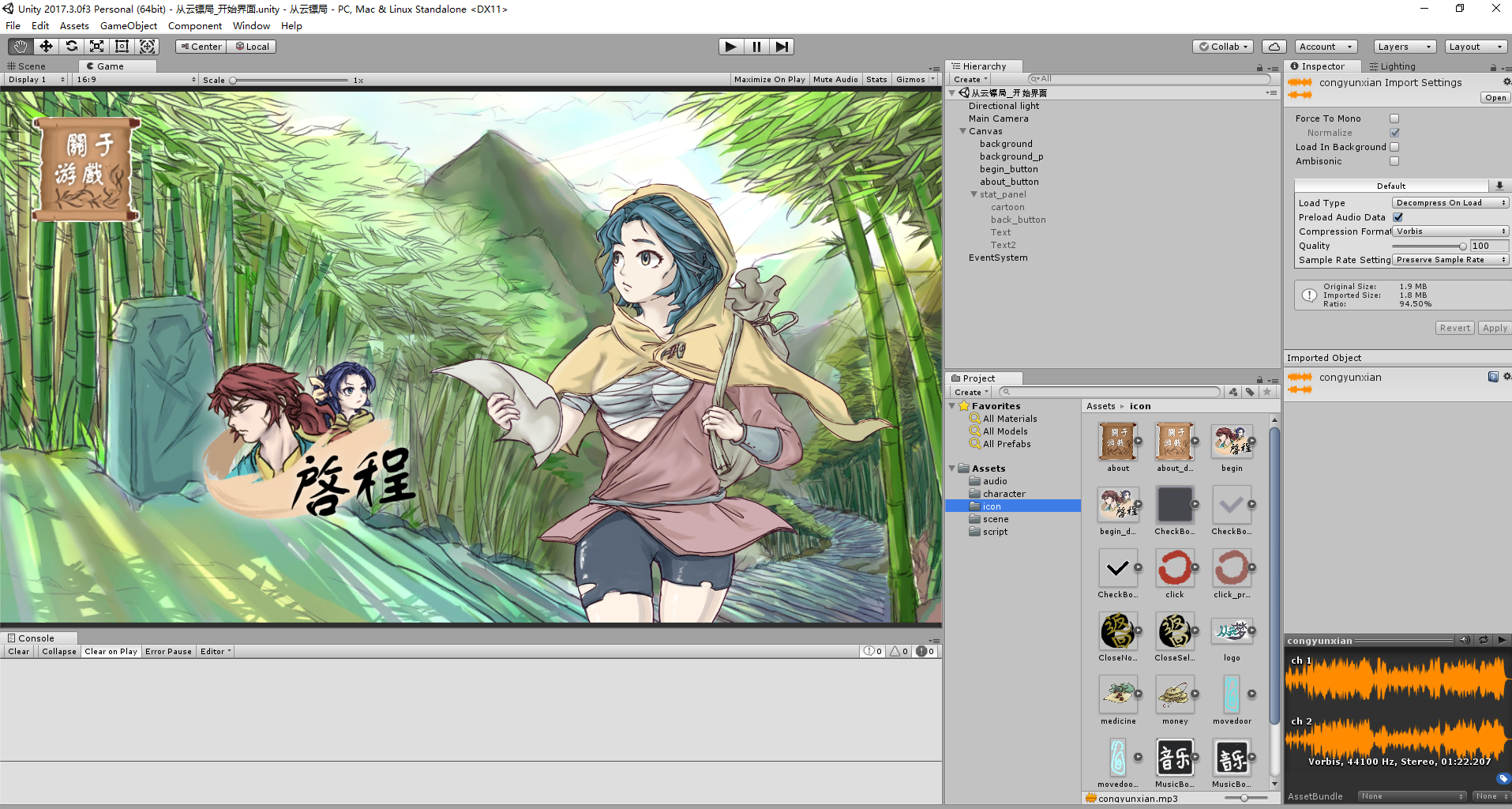Toggle Stats overlay
The image size is (1512, 809).
tap(876, 79)
